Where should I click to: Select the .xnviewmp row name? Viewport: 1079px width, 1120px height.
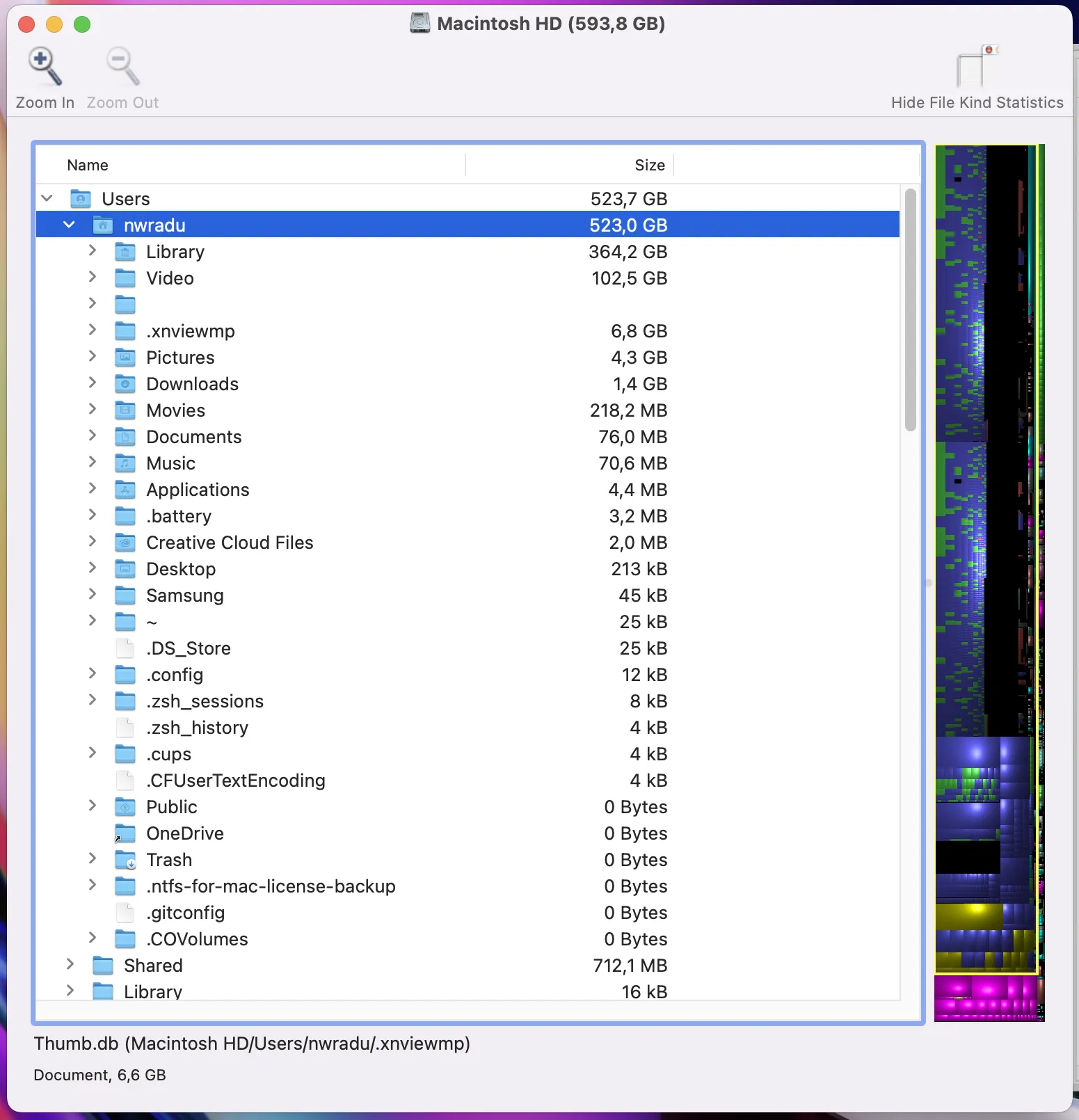(x=191, y=331)
